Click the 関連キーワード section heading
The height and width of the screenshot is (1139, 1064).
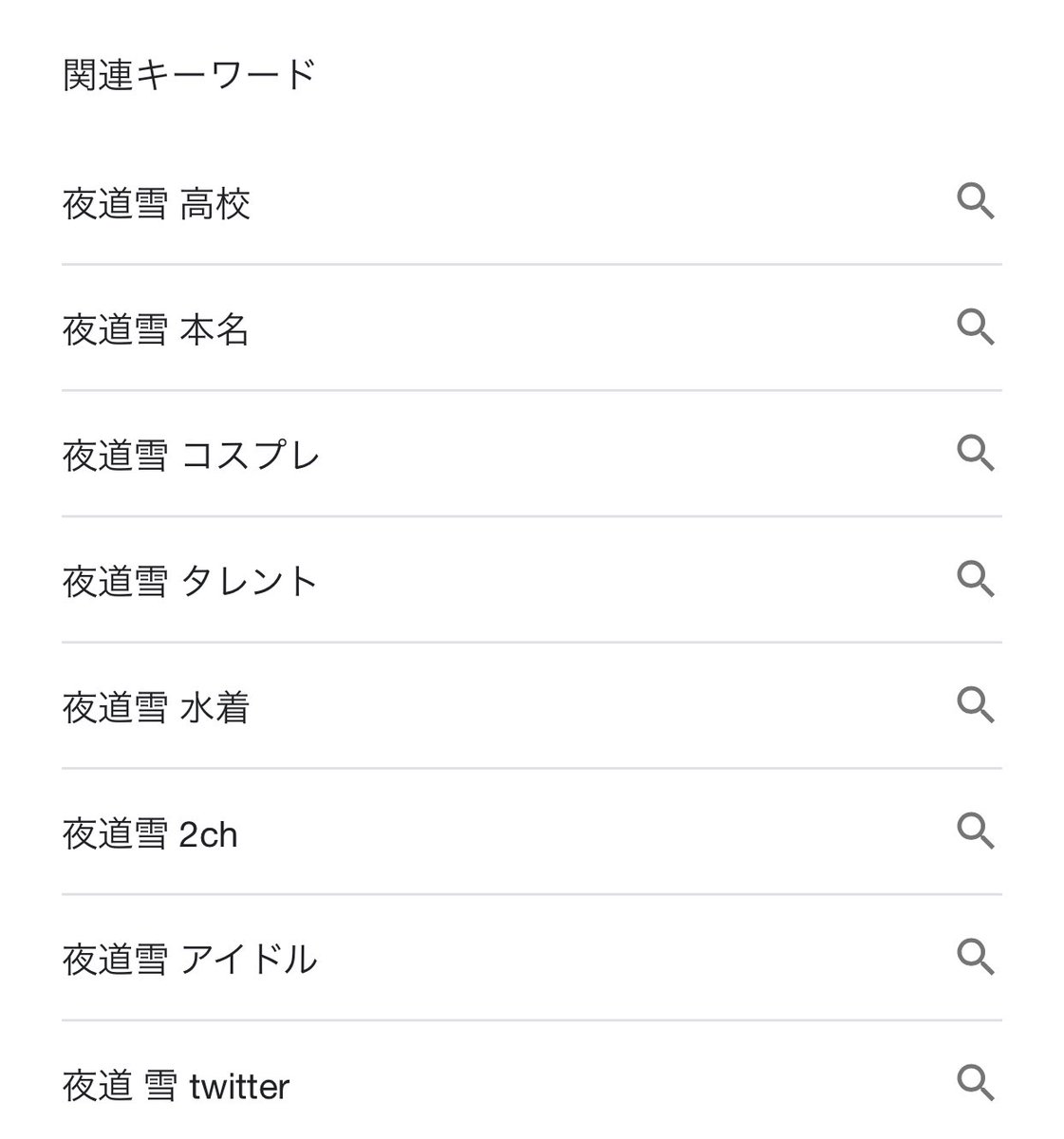coord(189,75)
